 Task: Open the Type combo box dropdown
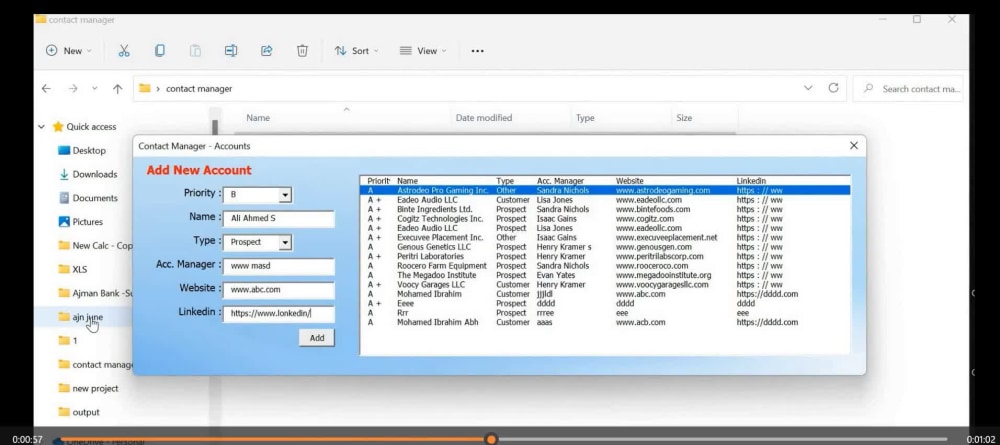coord(284,242)
